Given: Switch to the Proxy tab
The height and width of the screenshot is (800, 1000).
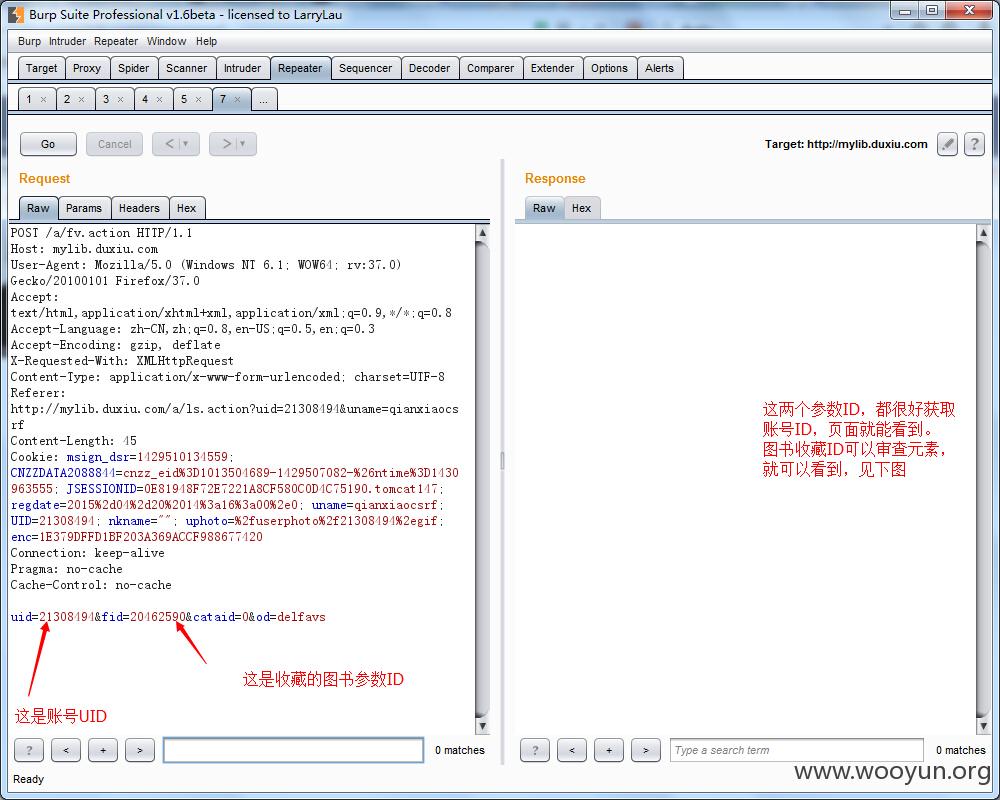Looking at the screenshot, I should [x=87, y=68].
